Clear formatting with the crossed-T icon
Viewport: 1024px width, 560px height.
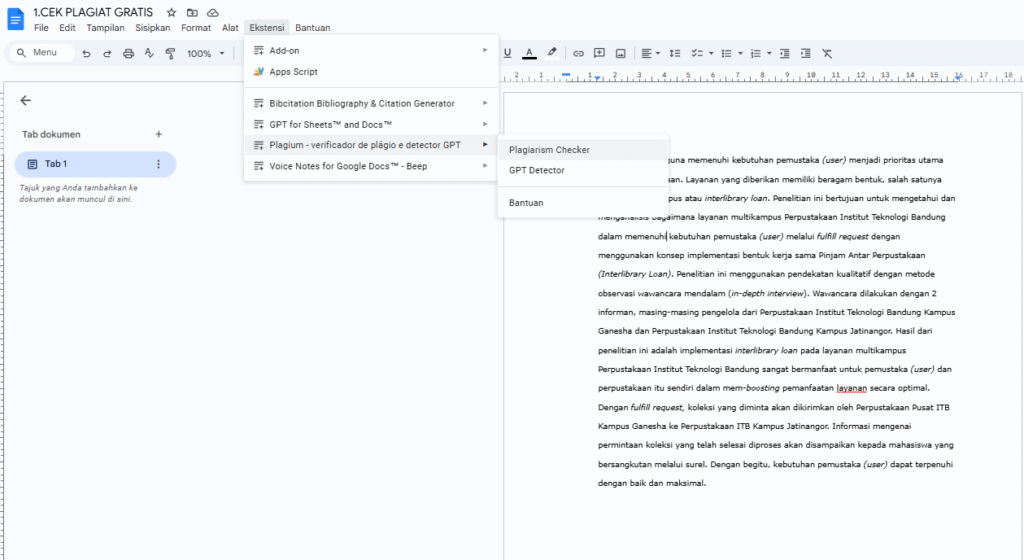point(827,54)
